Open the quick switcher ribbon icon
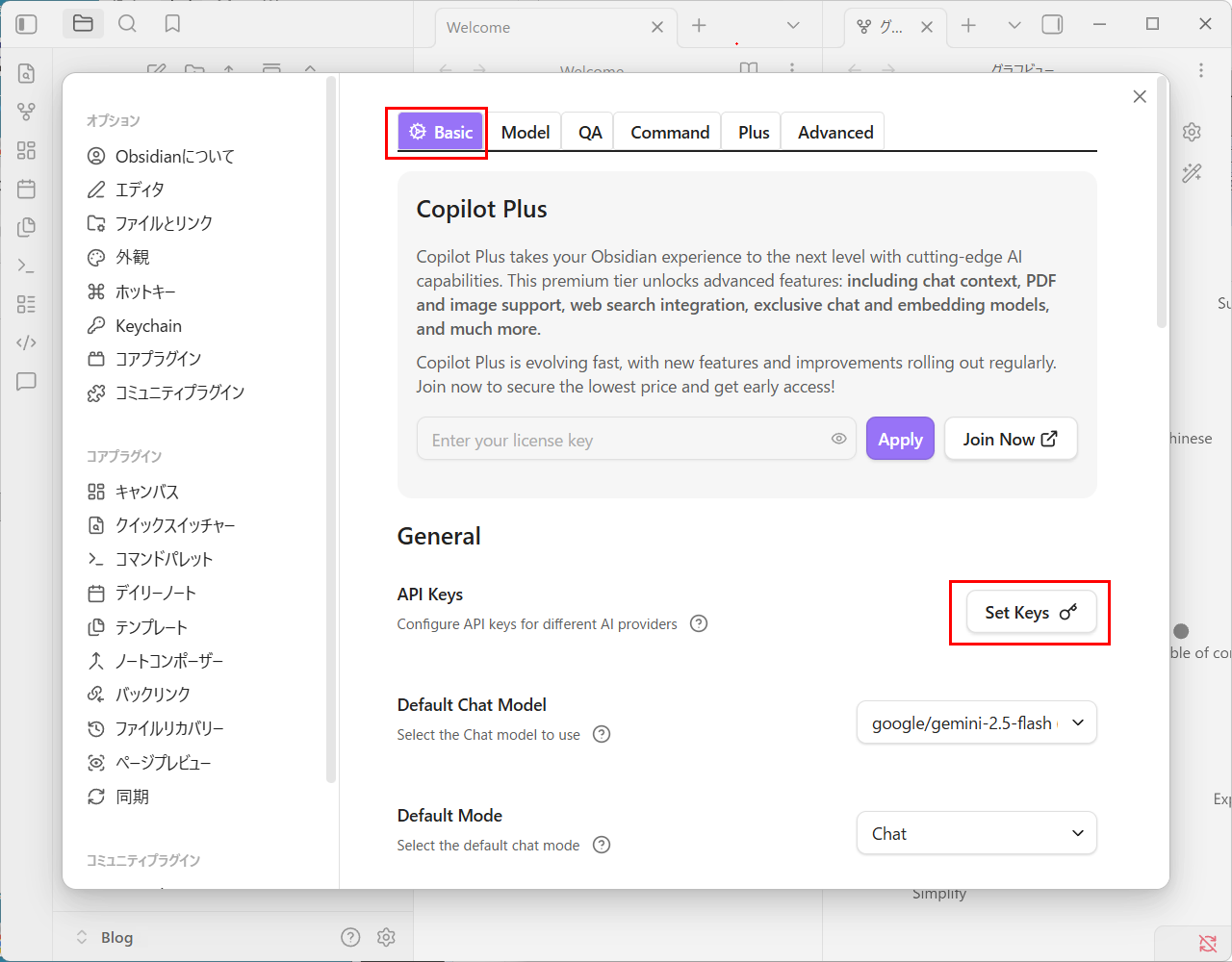Screen dimensions: 1232x962 tap(26, 73)
